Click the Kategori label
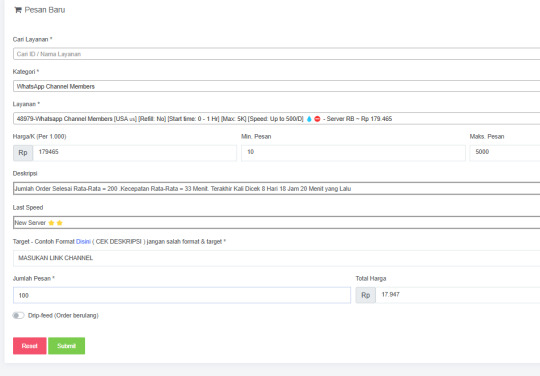The image size is (540, 376). tap(26, 72)
